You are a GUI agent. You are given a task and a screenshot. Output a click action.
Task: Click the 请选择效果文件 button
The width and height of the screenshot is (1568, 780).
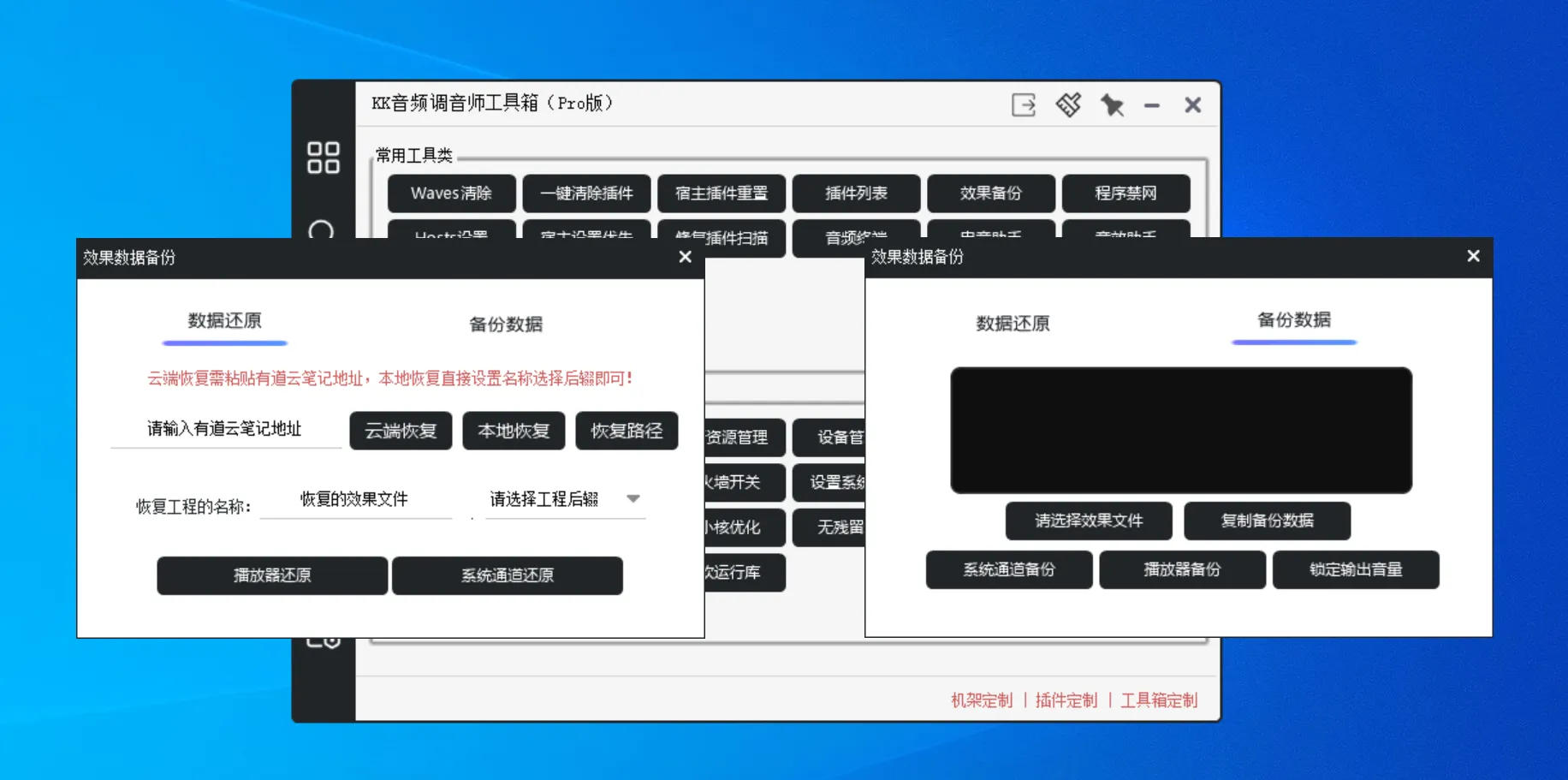[1089, 521]
